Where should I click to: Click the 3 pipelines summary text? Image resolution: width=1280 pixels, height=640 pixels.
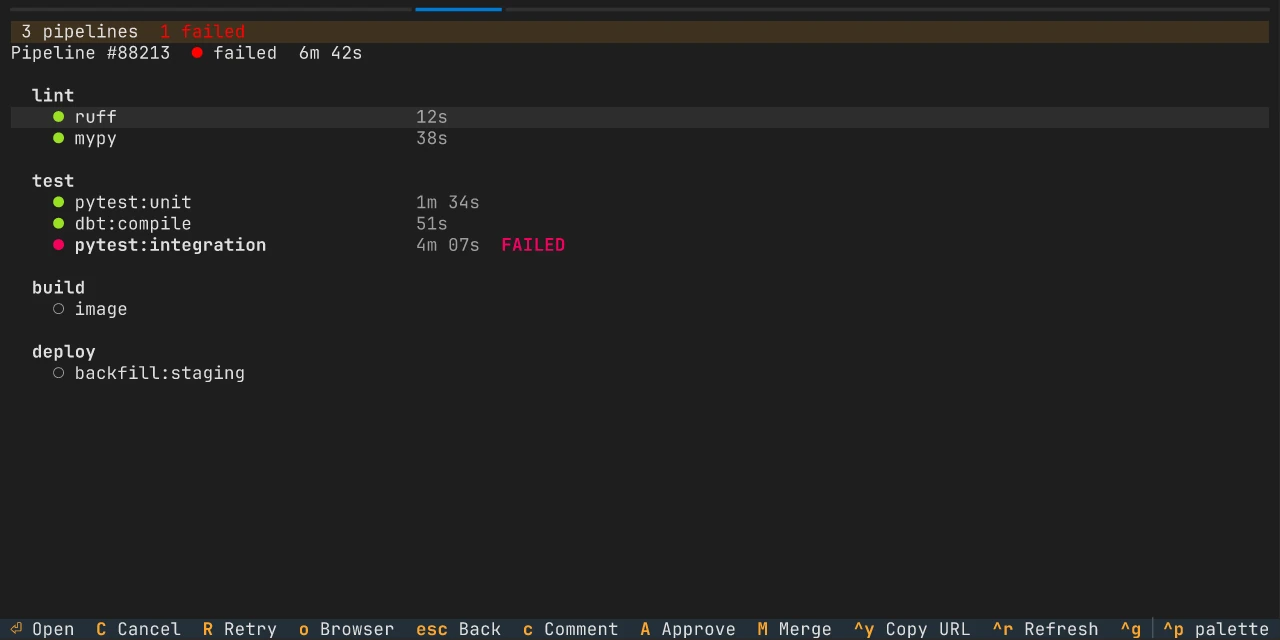click(80, 32)
